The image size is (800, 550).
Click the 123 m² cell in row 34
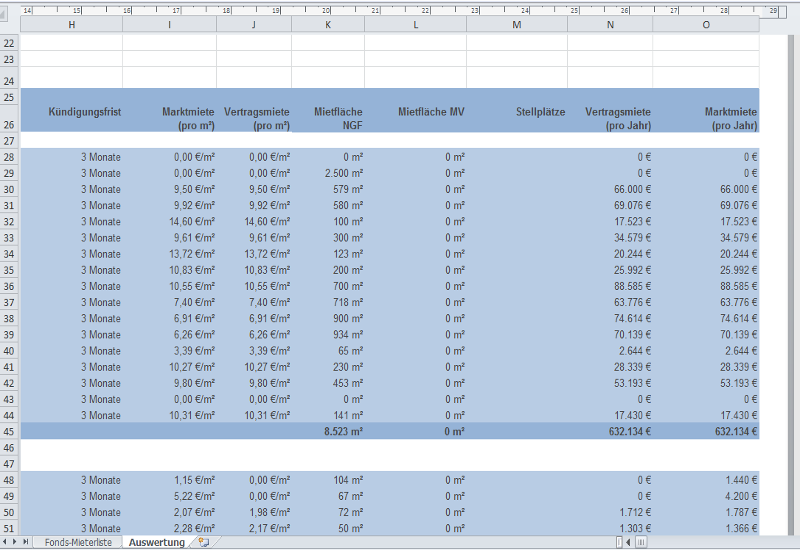(328, 254)
